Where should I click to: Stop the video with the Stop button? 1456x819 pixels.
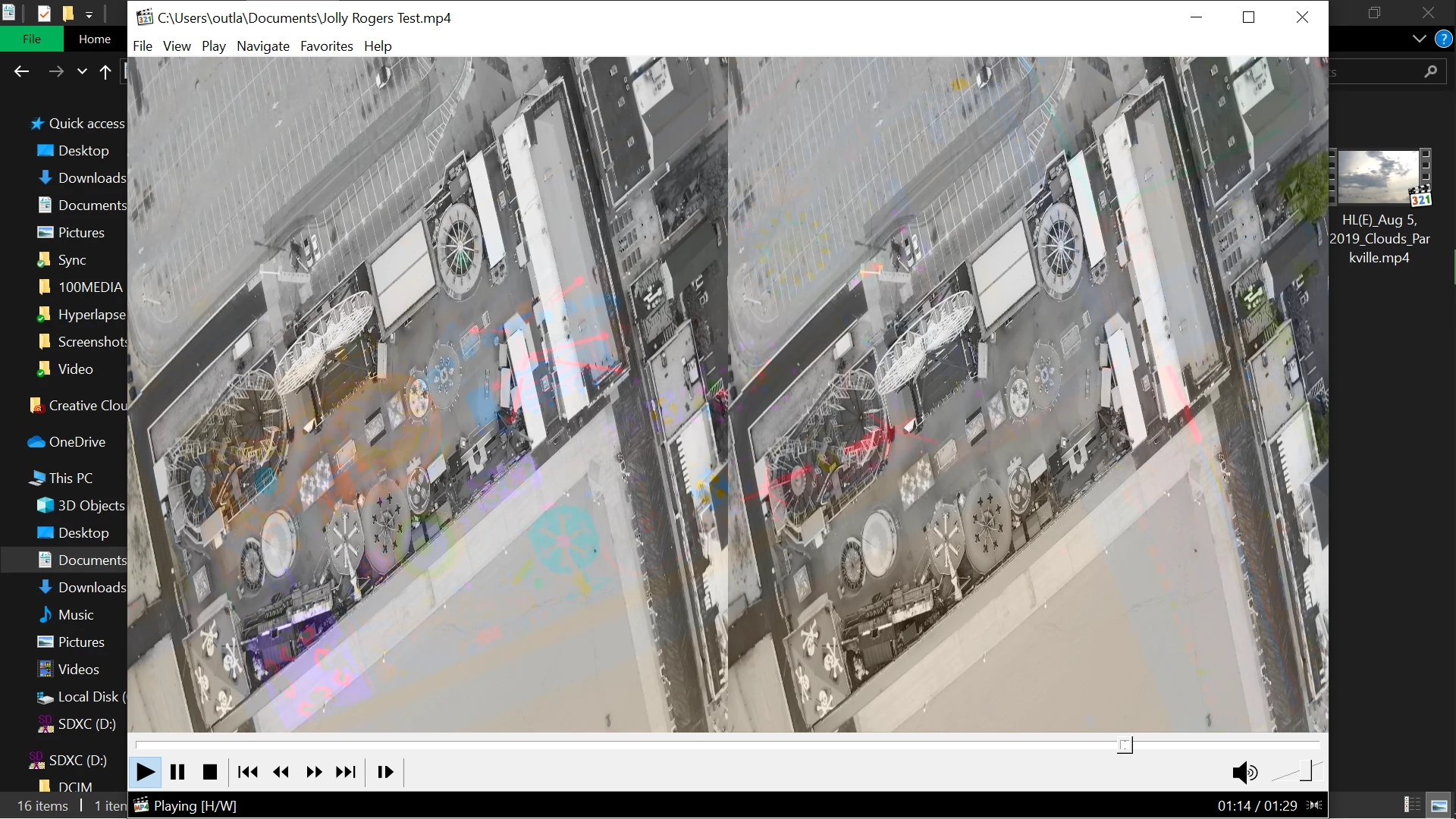(x=210, y=772)
